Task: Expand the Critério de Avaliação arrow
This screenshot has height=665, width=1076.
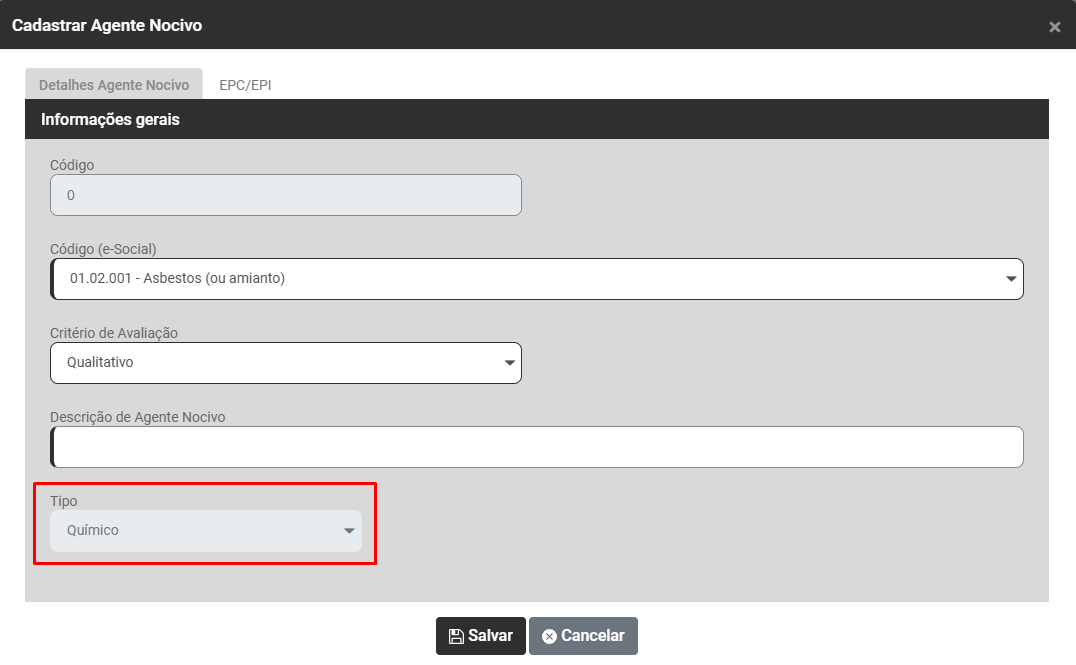Action: [509, 363]
